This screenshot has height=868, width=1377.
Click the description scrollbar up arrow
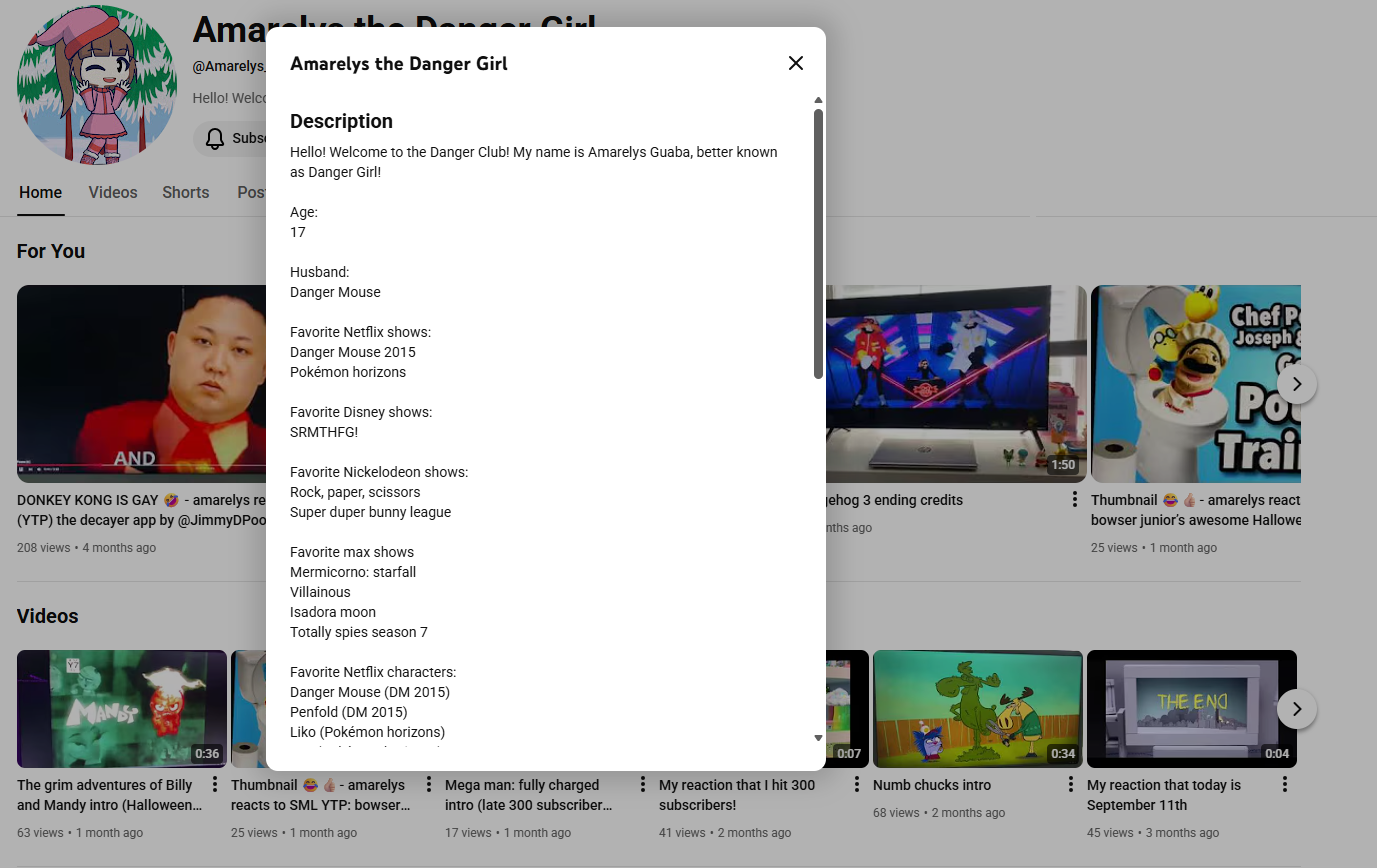click(818, 101)
